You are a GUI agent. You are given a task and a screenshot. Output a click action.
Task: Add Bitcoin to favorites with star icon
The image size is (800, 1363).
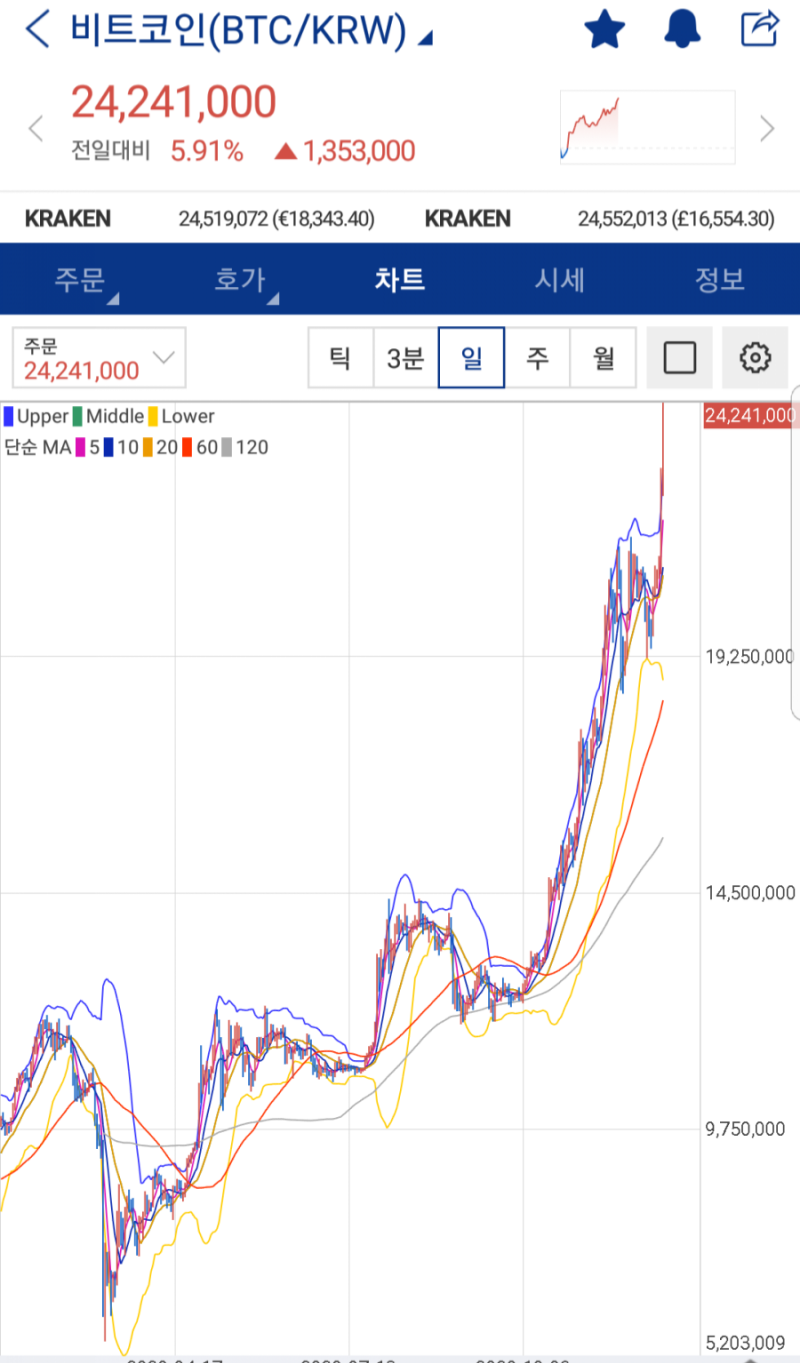click(x=604, y=29)
